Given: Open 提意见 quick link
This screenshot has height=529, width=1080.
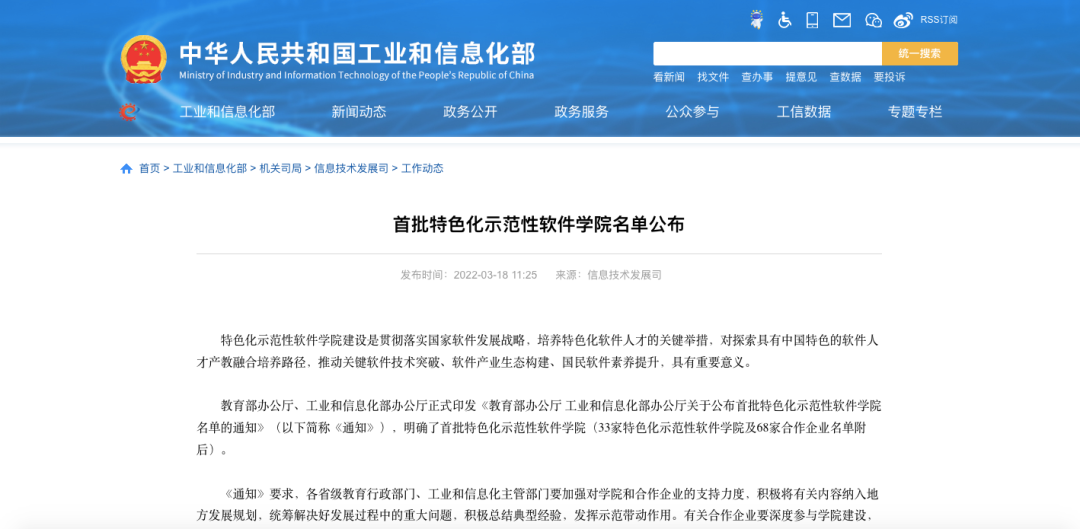Looking at the screenshot, I should tap(801, 77).
